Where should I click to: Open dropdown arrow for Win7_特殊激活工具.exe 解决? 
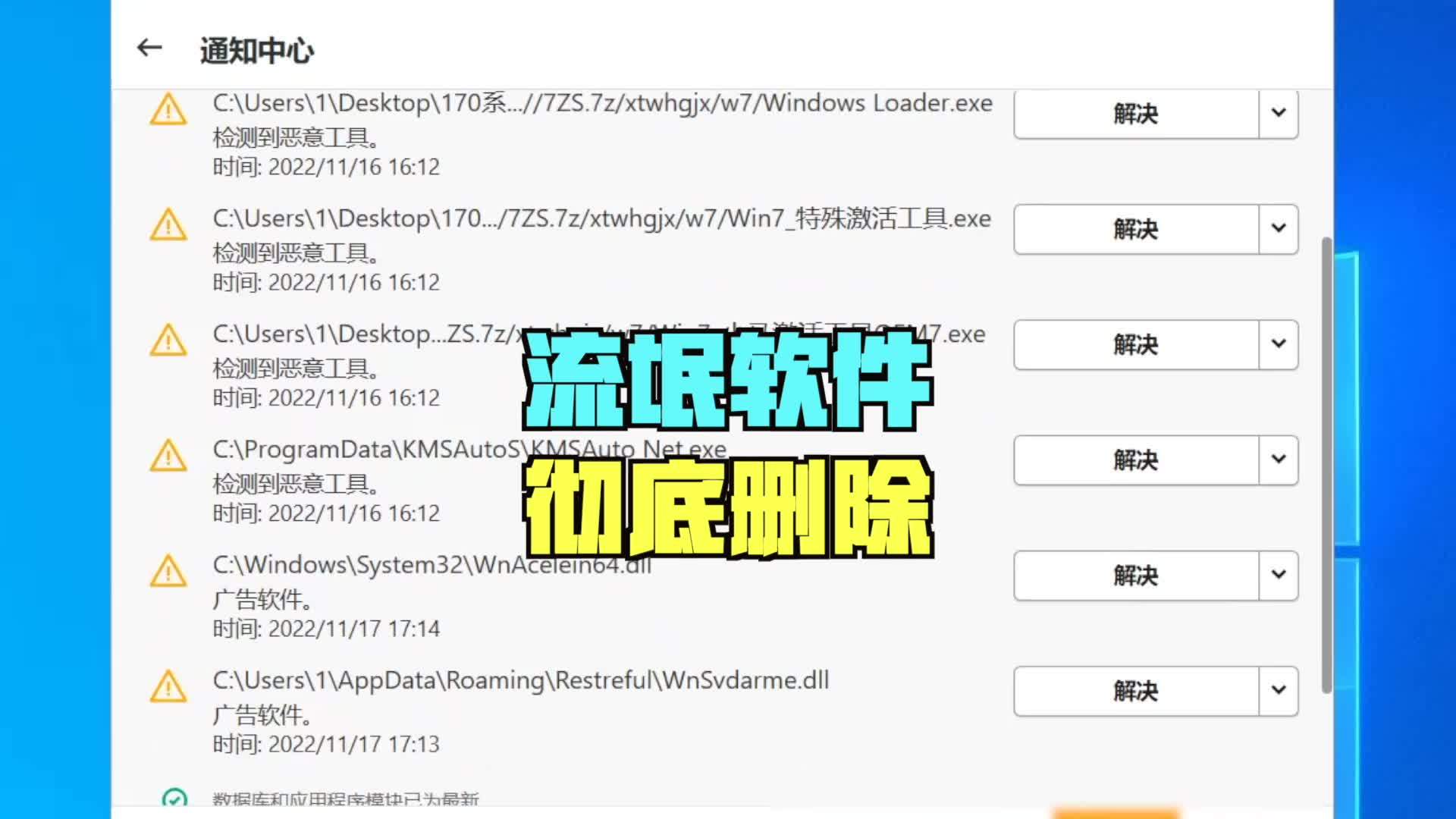click(x=1279, y=228)
